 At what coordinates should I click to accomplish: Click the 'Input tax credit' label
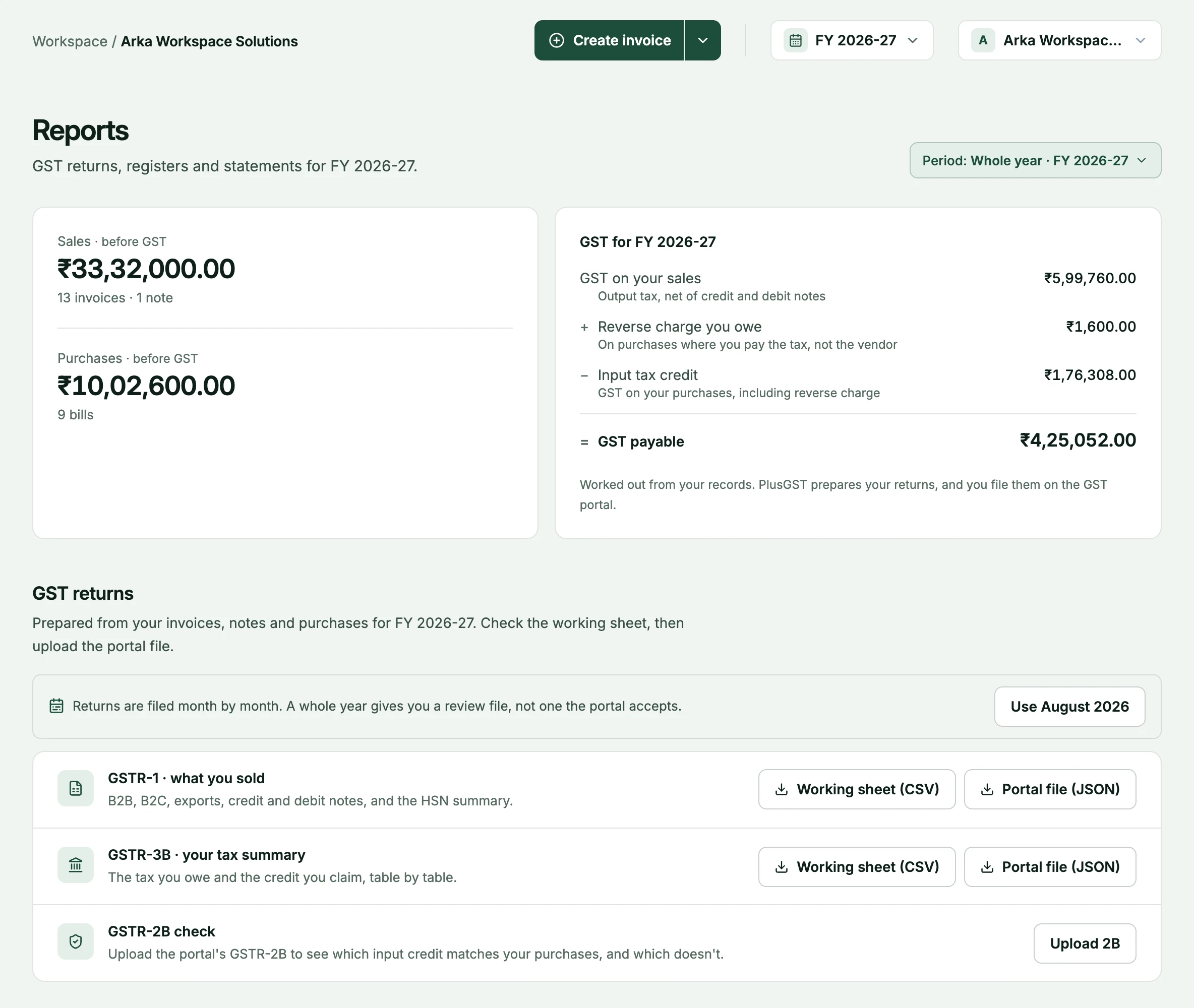pos(647,375)
